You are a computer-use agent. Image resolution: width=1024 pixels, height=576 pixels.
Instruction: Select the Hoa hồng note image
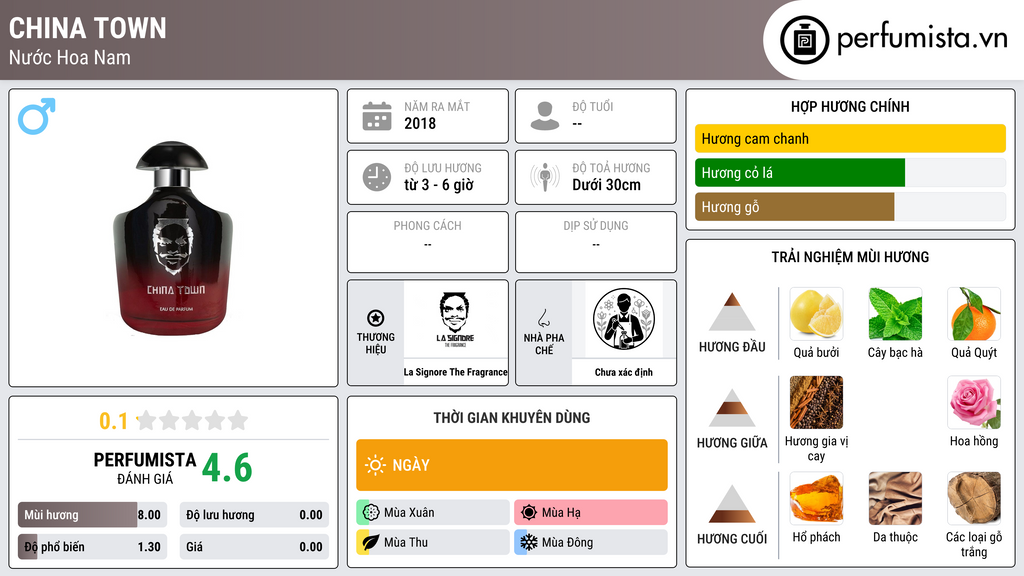click(x=974, y=402)
